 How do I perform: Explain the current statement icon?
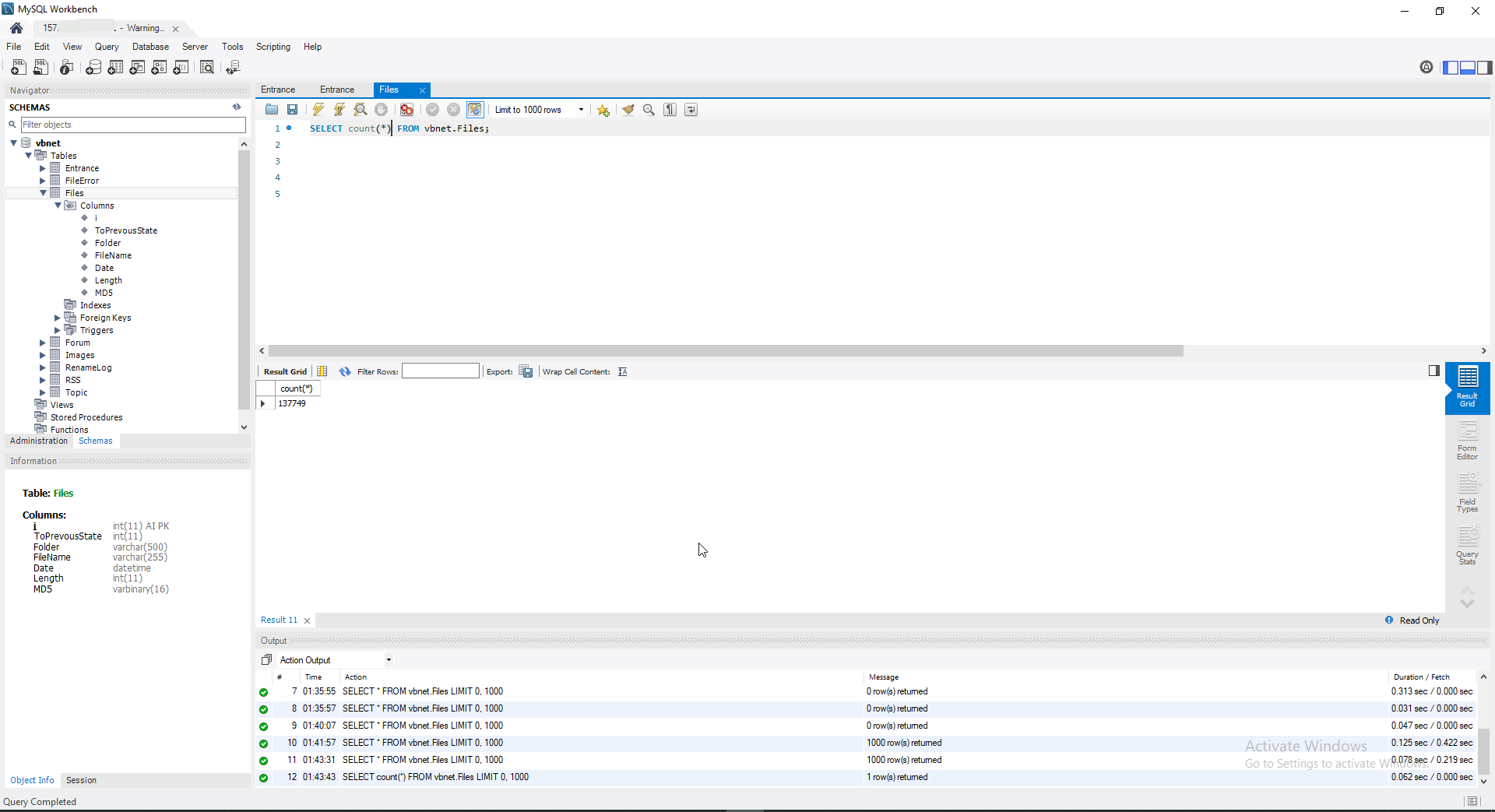point(361,110)
